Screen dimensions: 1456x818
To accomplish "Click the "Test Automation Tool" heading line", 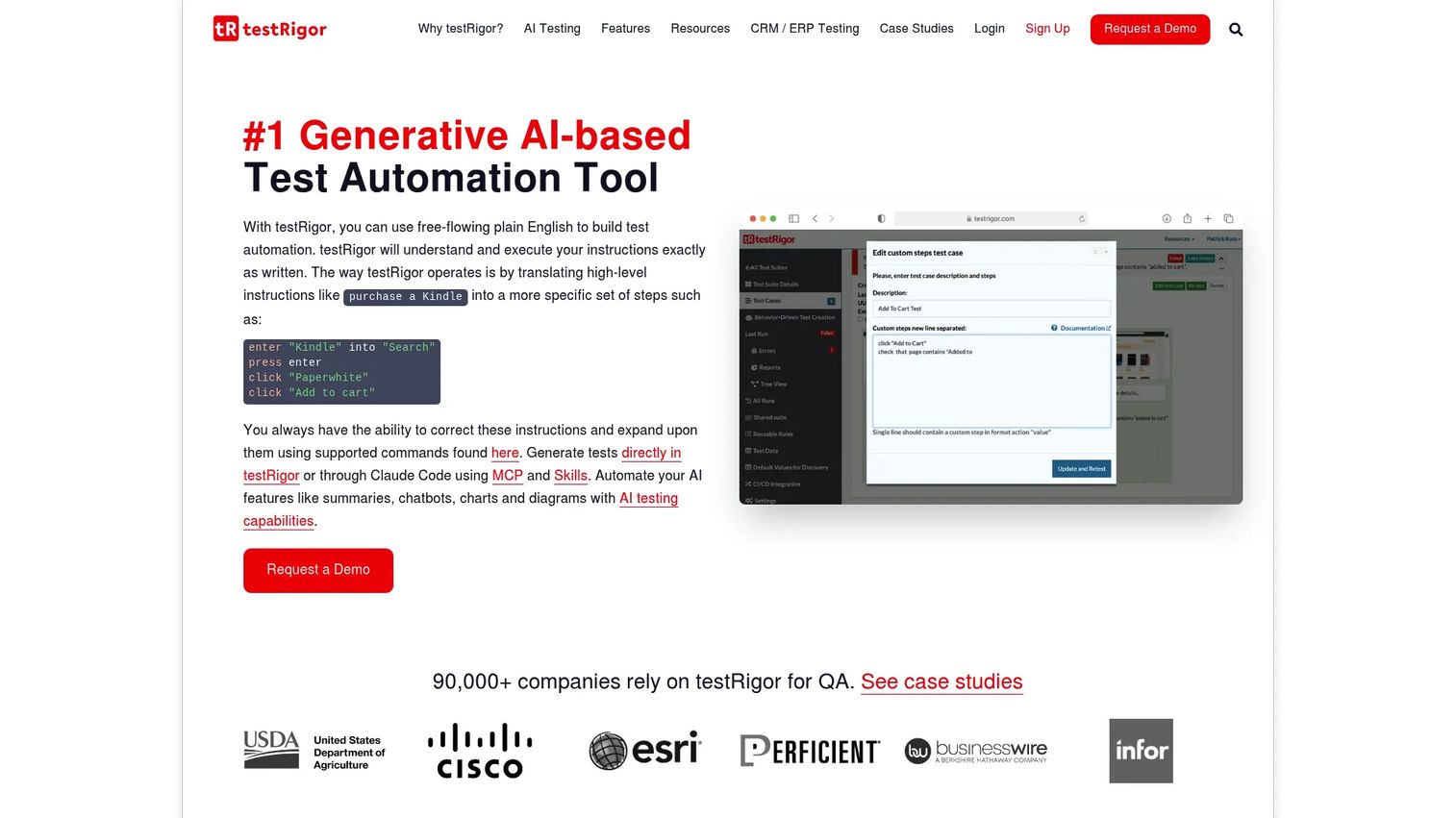I will point(451,178).
